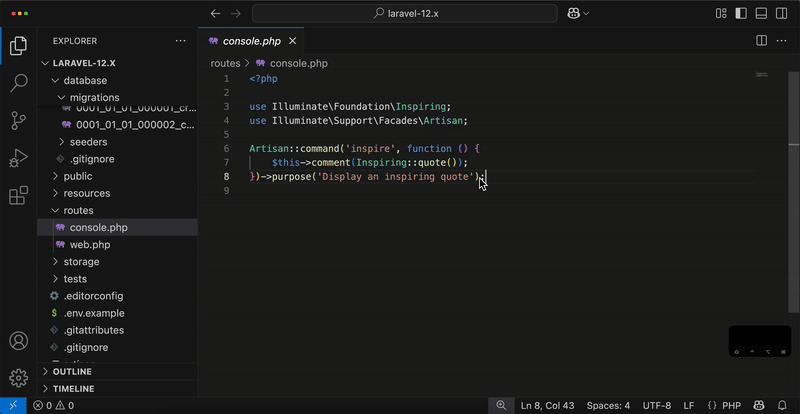Open Copilot status icon in status bar
Viewport: 800px width, 414px height.
coord(759,406)
